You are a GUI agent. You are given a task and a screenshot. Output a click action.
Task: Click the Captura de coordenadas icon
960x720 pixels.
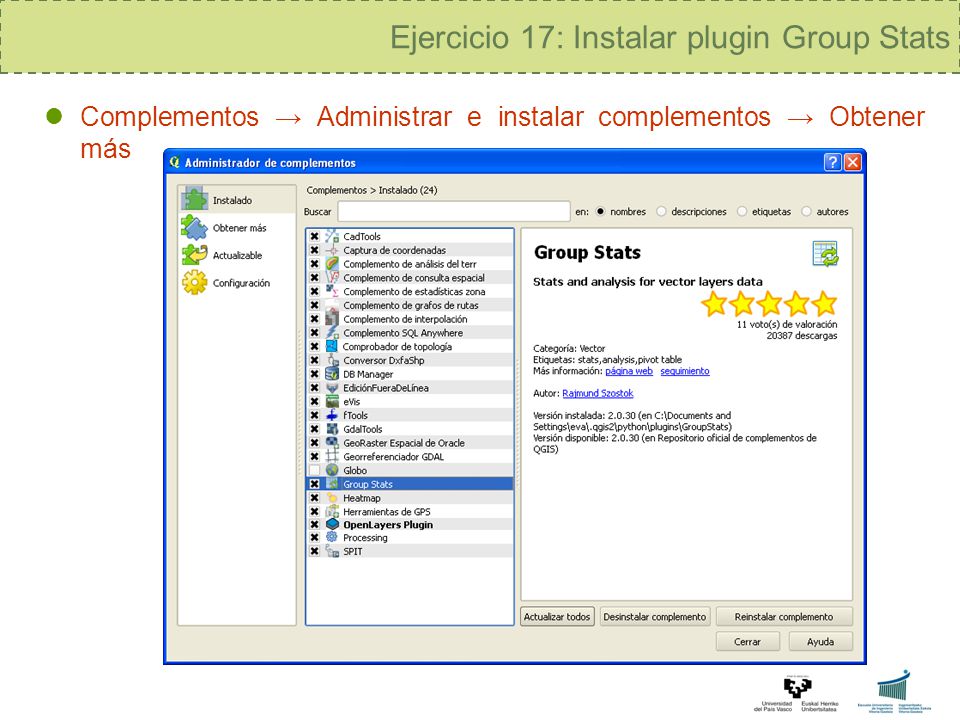coord(332,250)
